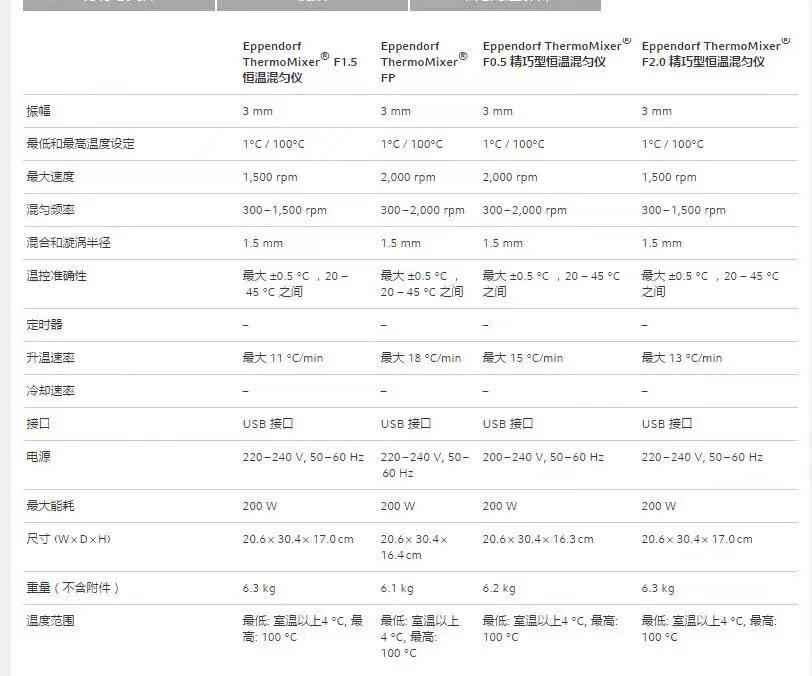Select 温度范围 value for F0.5 column
Viewport: 812px width, 676px height.
click(550, 629)
